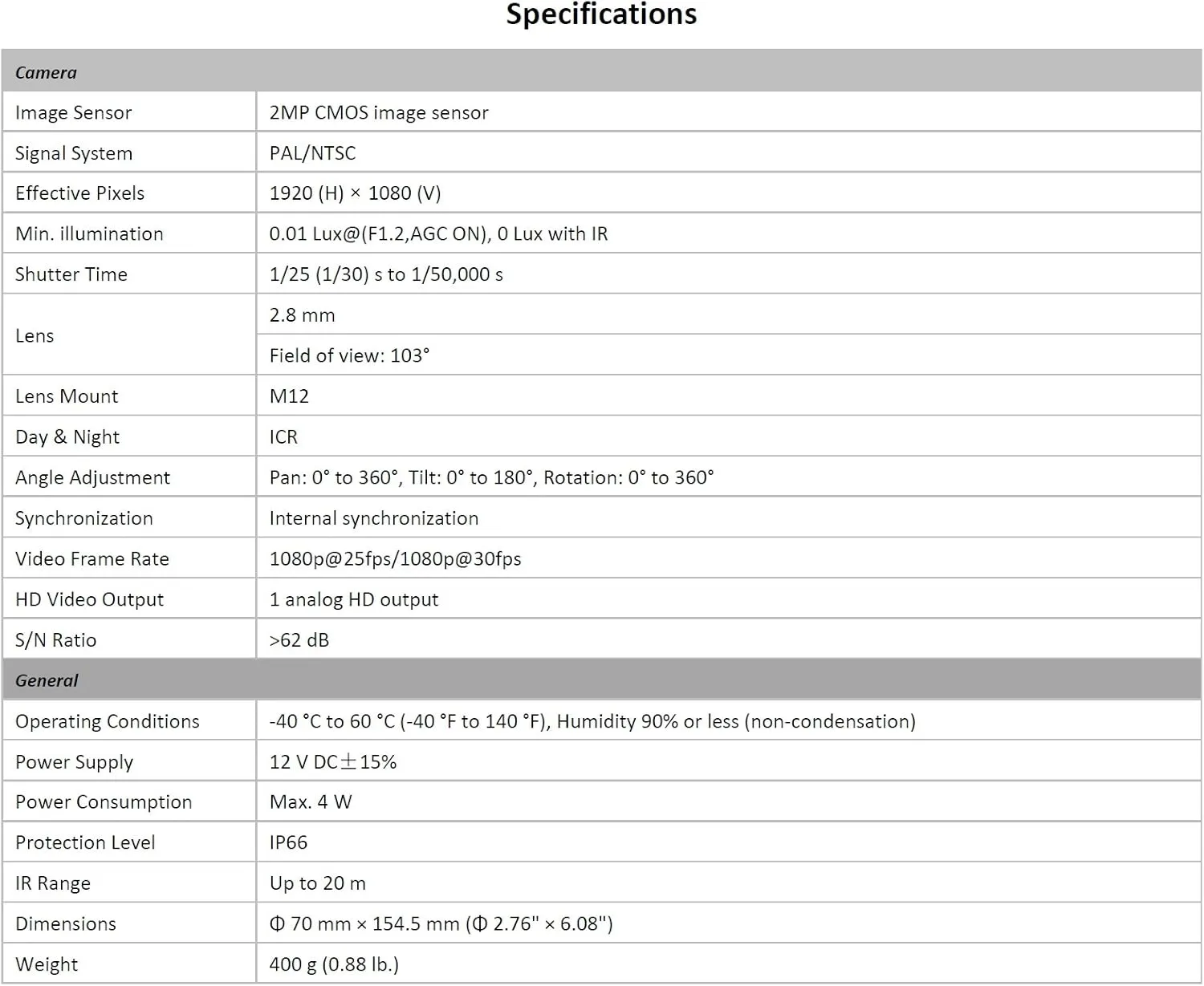This screenshot has width=1204, height=986.
Task: Click the Internal synchronization value
Action: click(x=374, y=518)
